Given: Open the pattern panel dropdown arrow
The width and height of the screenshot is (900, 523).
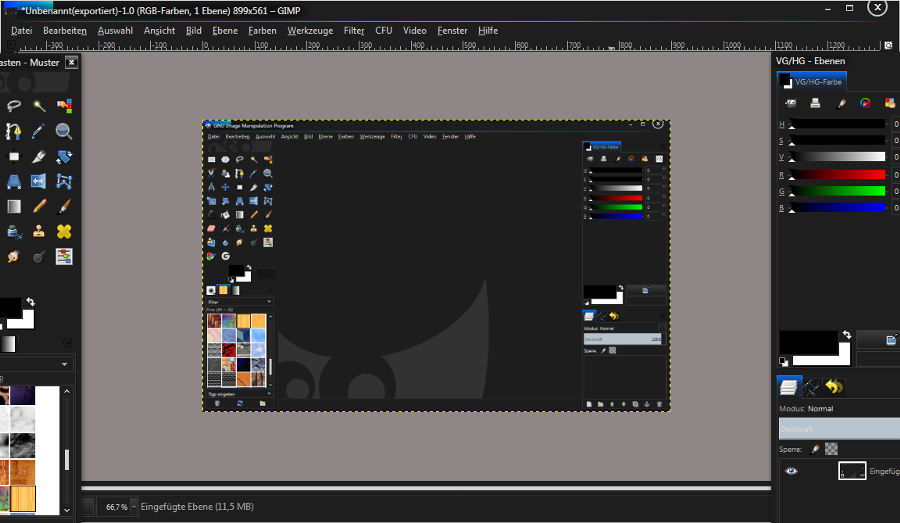Looking at the screenshot, I should point(65,365).
